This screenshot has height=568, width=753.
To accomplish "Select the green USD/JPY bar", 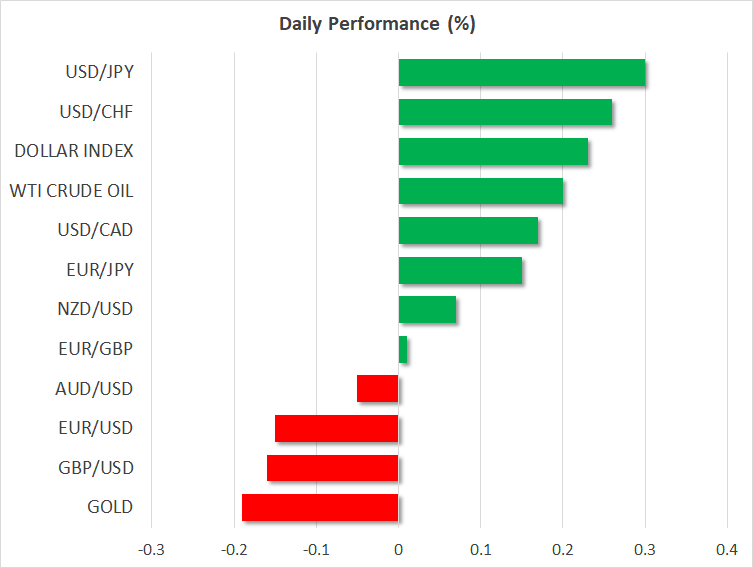I will (x=521, y=73).
